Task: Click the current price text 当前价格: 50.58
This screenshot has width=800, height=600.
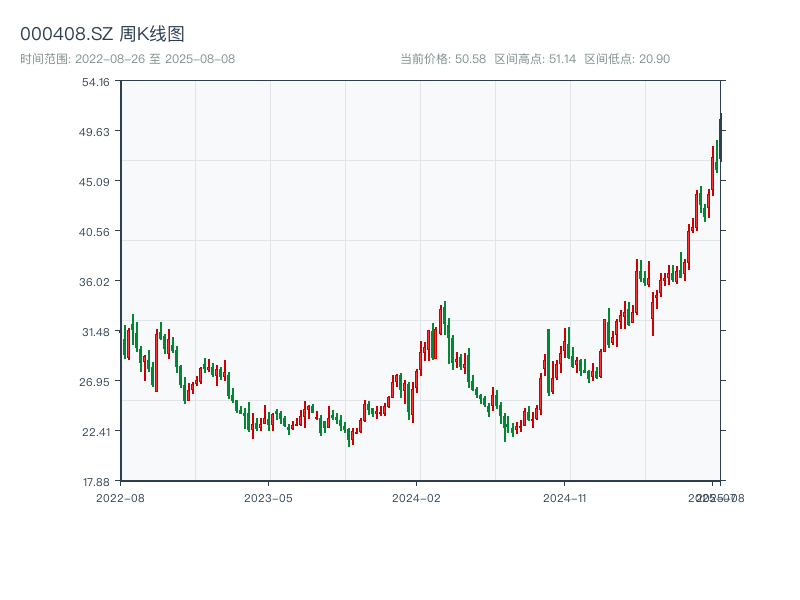Action: pyautogui.click(x=443, y=59)
